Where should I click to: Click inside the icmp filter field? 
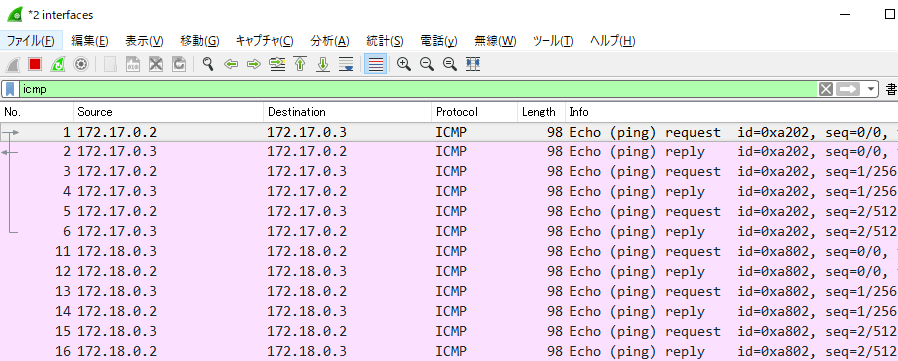[418, 89]
